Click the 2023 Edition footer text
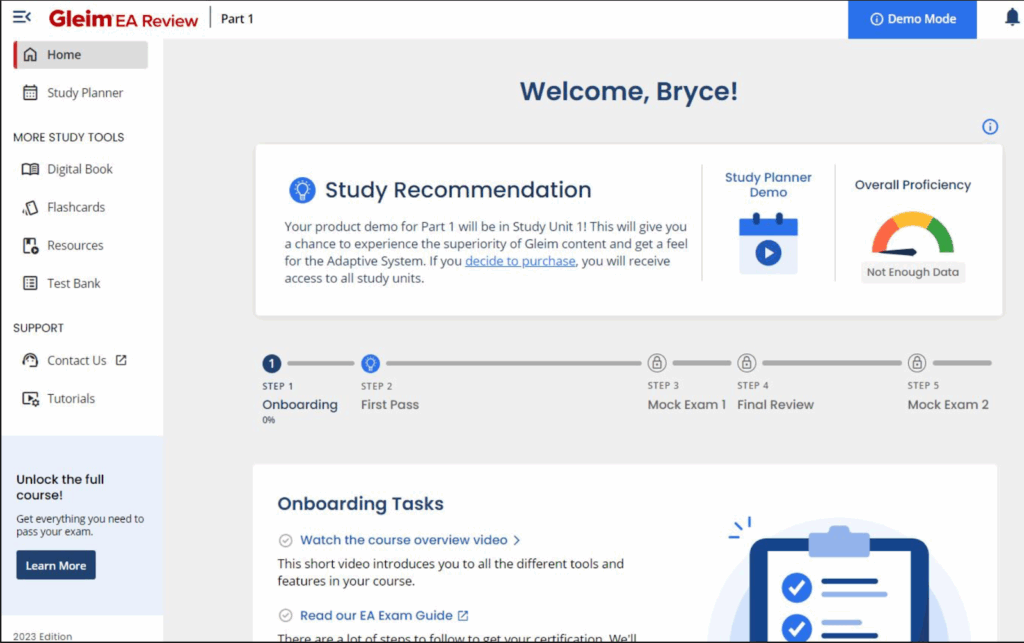This screenshot has width=1024, height=643. pyautogui.click(x=42, y=636)
